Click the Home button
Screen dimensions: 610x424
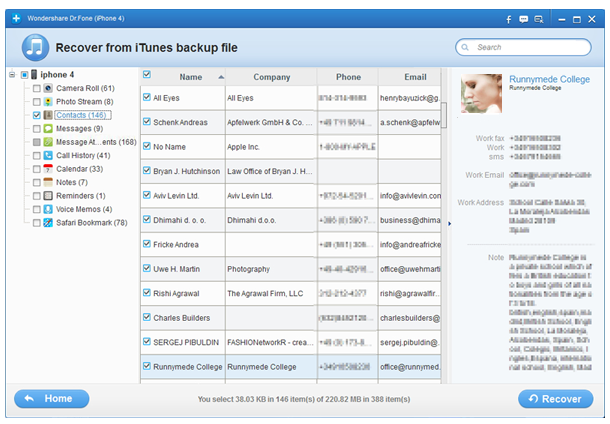click(x=52, y=399)
